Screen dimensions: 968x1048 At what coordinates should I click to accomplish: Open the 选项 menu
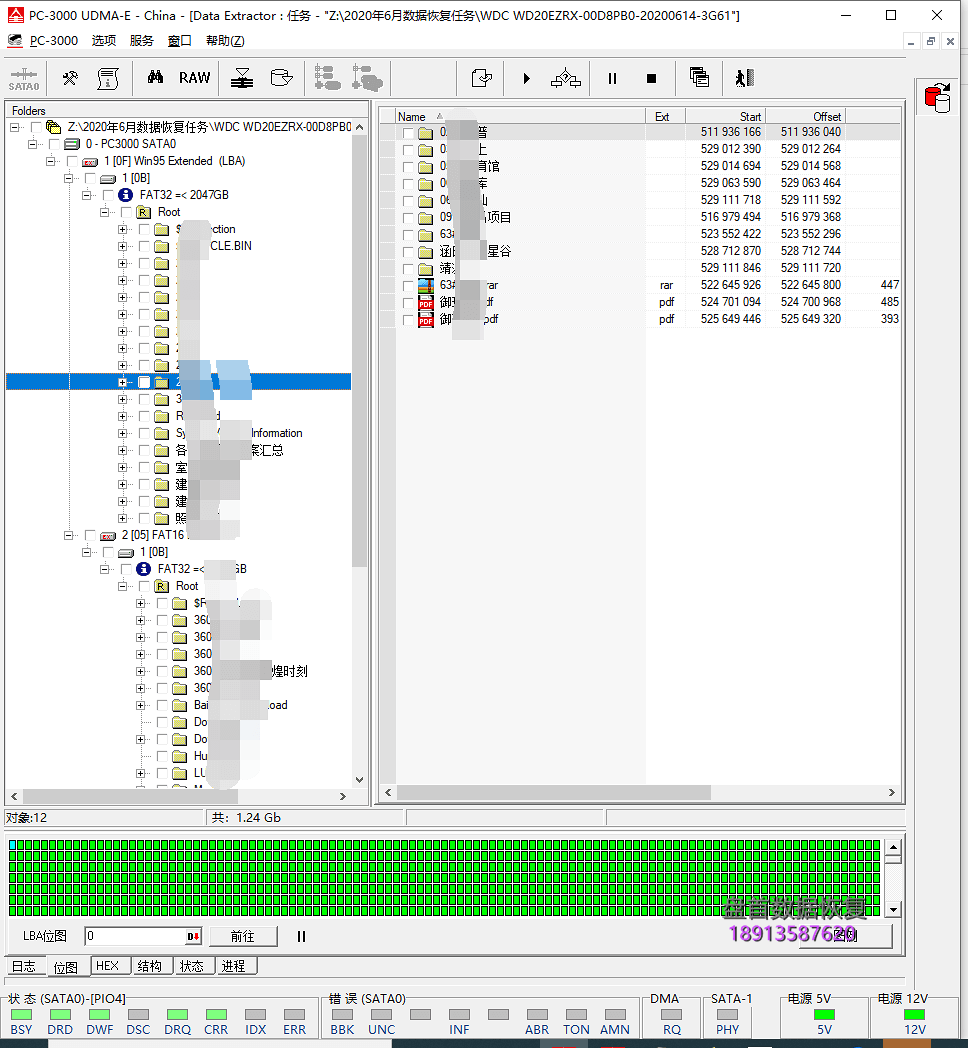(x=104, y=41)
